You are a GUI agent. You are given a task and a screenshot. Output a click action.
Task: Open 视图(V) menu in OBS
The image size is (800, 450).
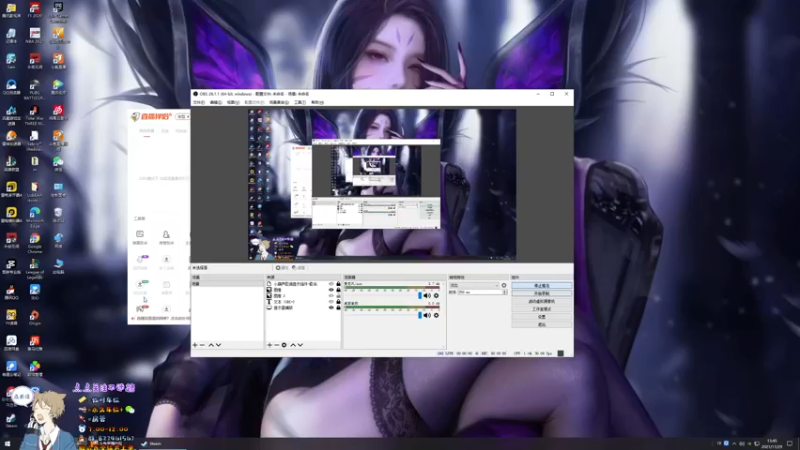point(233,103)
